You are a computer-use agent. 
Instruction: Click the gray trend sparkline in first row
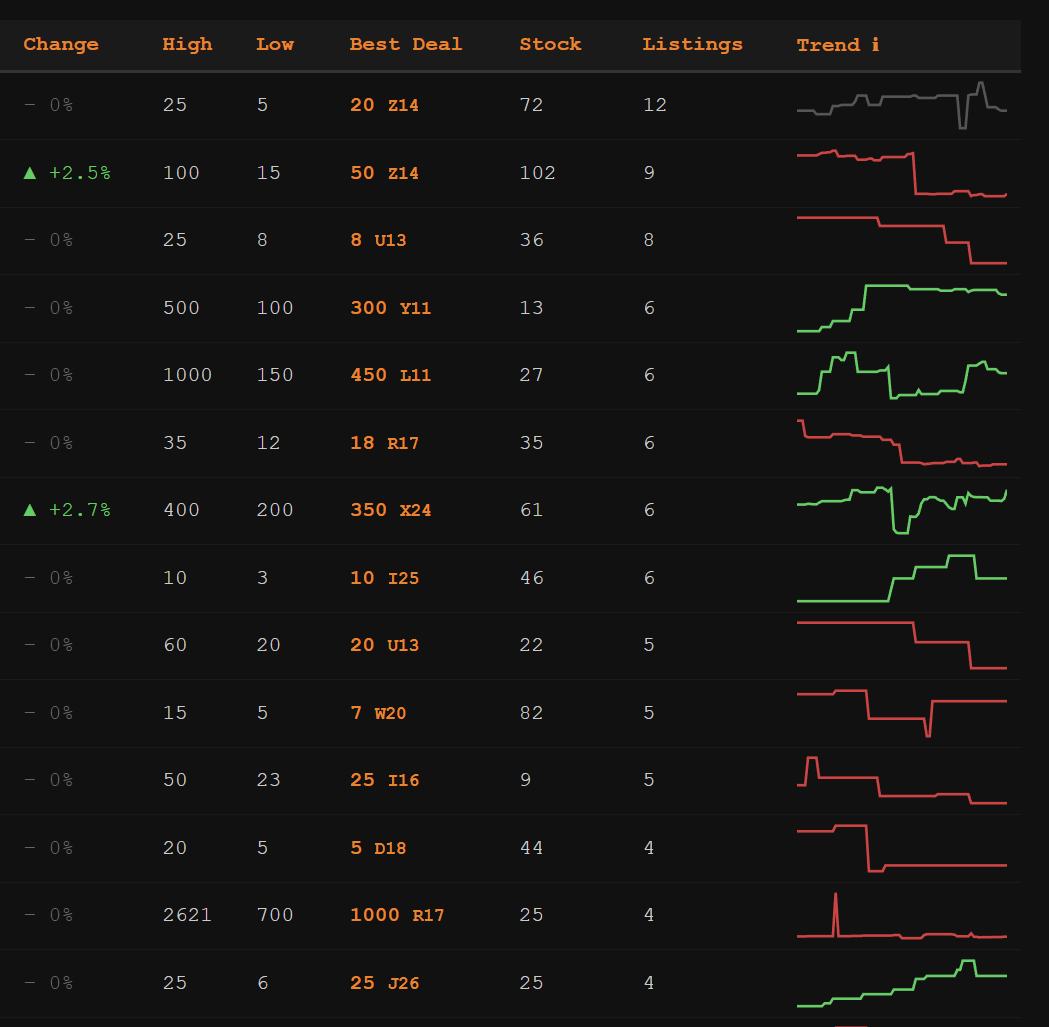901,105
